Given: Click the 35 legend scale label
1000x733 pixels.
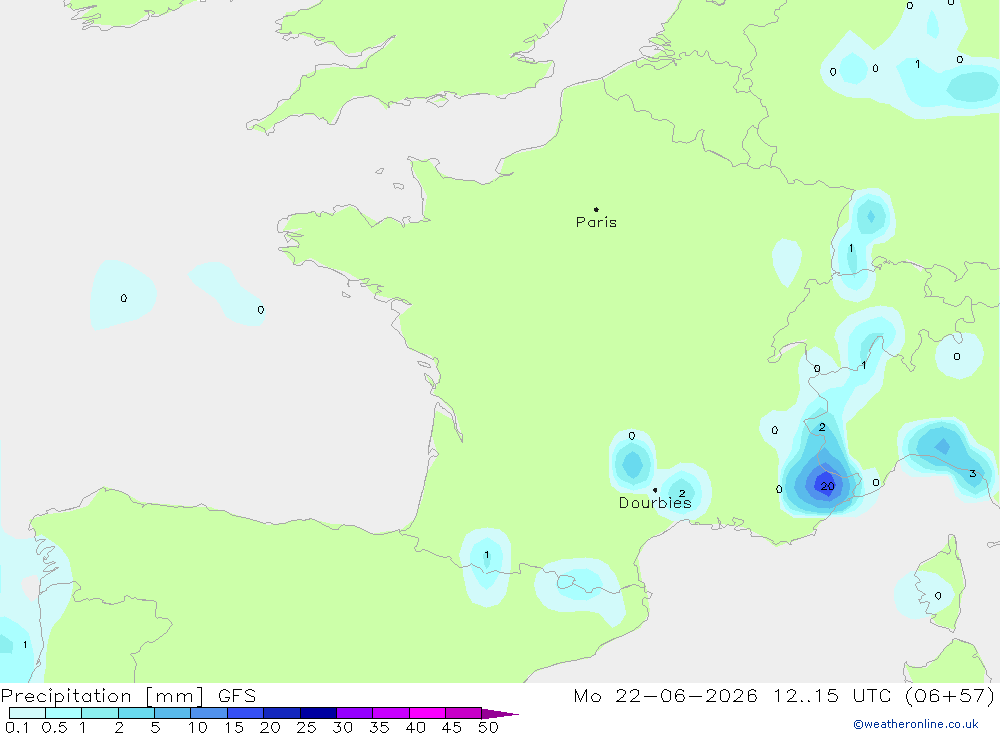Looking at the screenshot, I should [x=379, y=727].
